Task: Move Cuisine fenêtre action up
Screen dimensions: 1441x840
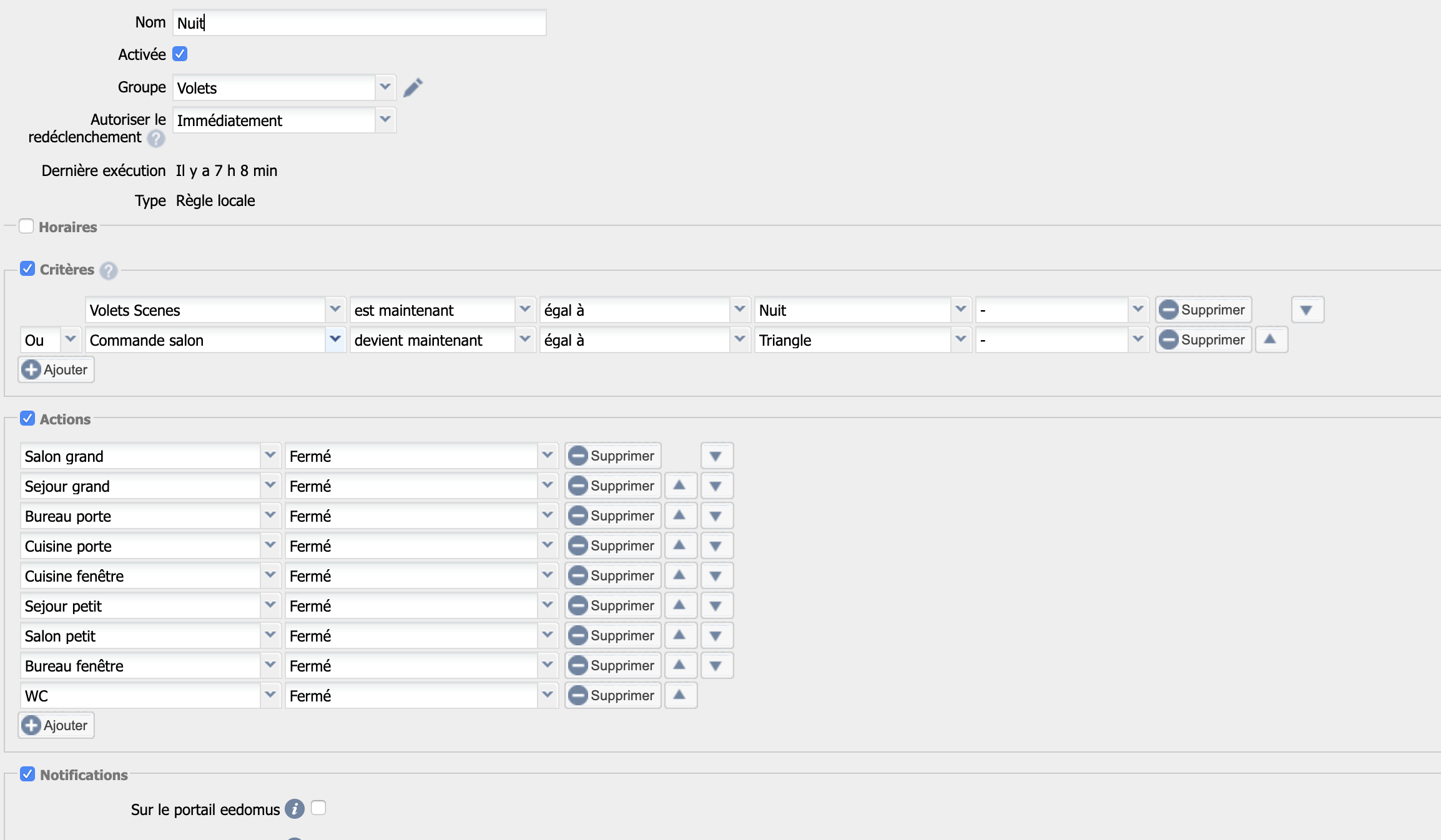Action: pyautogui.click(x=680, y=575)
